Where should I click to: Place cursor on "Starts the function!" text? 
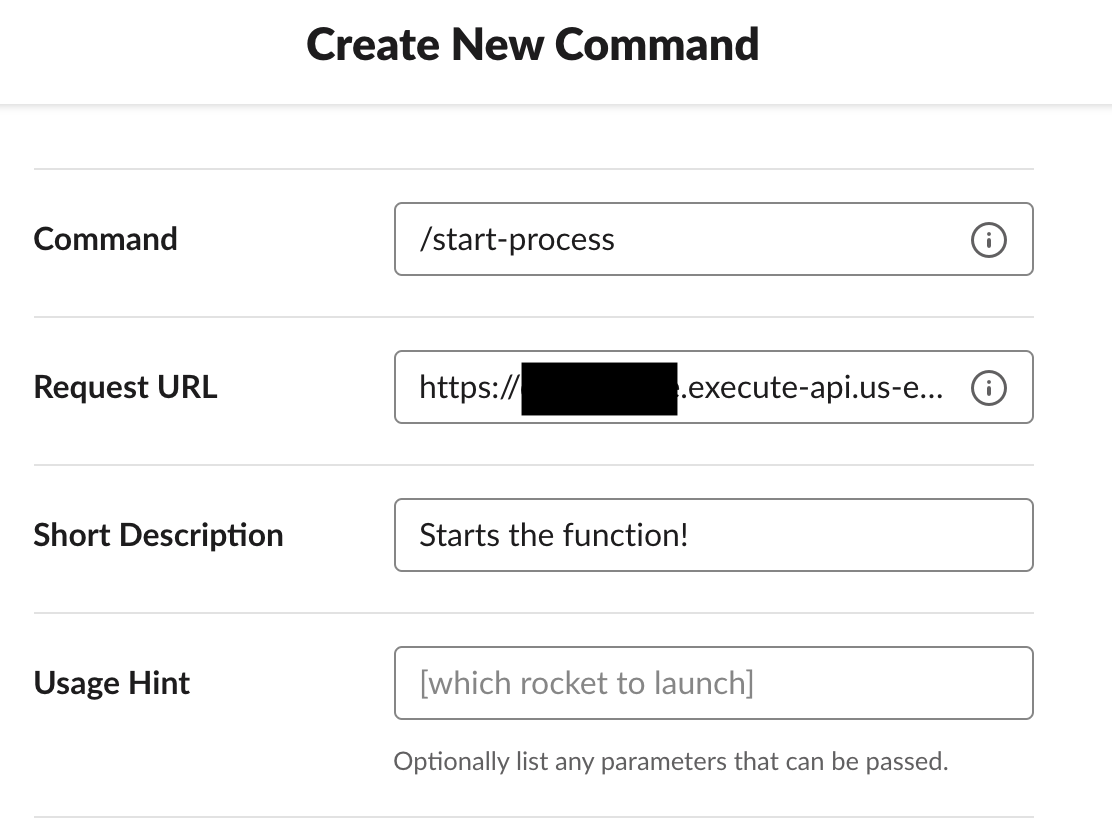[553, 536]
